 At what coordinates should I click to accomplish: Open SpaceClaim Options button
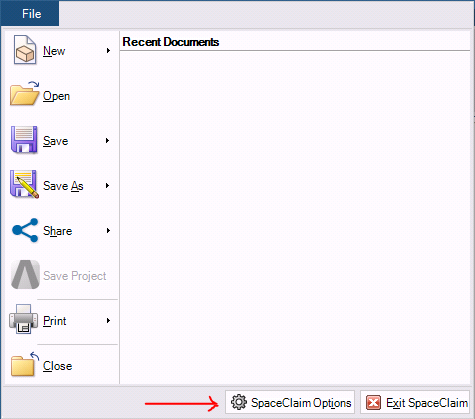290,402
